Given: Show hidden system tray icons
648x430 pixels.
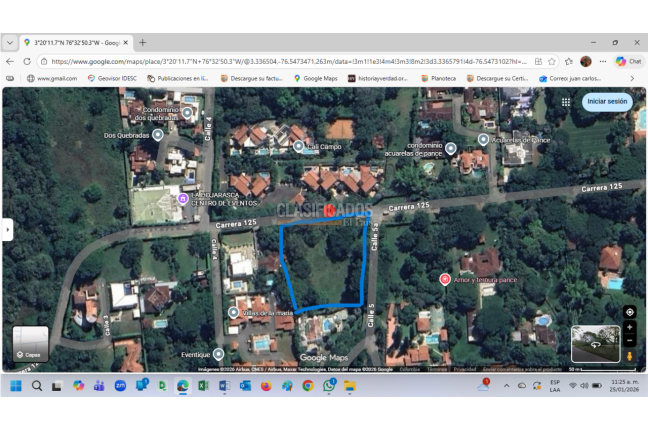Looking at the screenshot, I should (506, 386).
